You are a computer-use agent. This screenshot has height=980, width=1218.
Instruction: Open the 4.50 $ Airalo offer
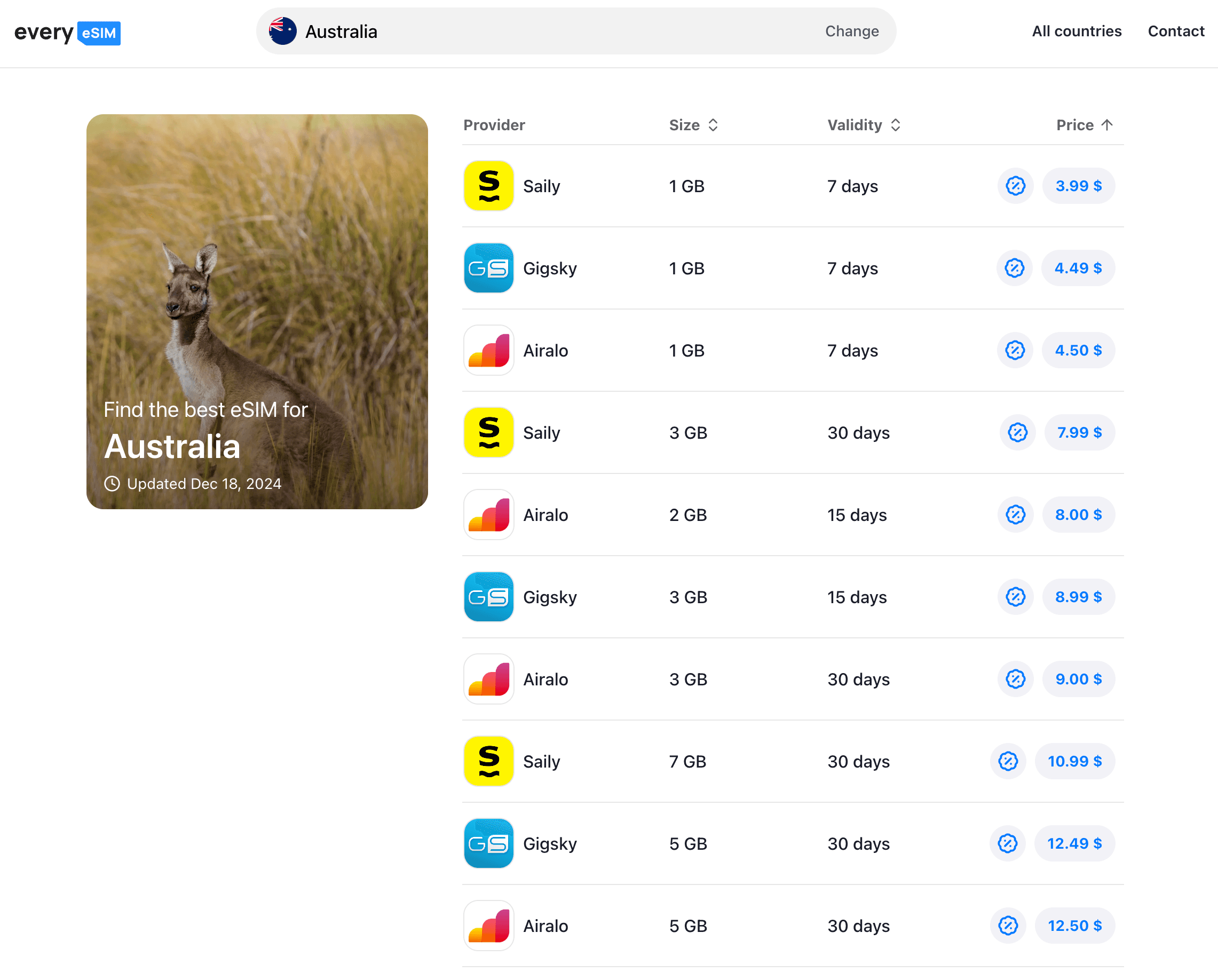point(1079,350)
